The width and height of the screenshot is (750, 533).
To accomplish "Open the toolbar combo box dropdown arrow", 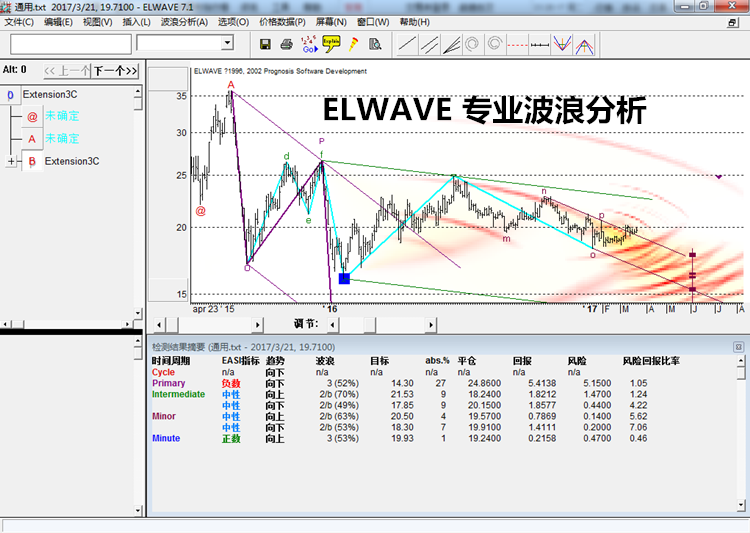I will (x=227, y=43).
